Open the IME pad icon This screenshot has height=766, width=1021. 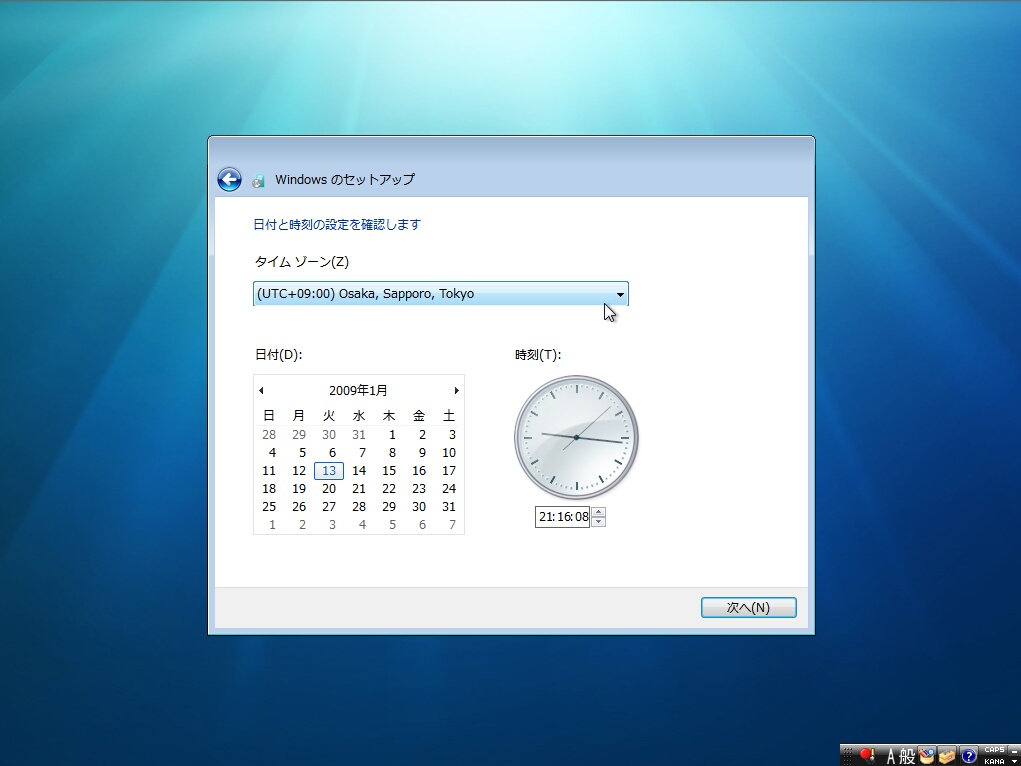927,756
